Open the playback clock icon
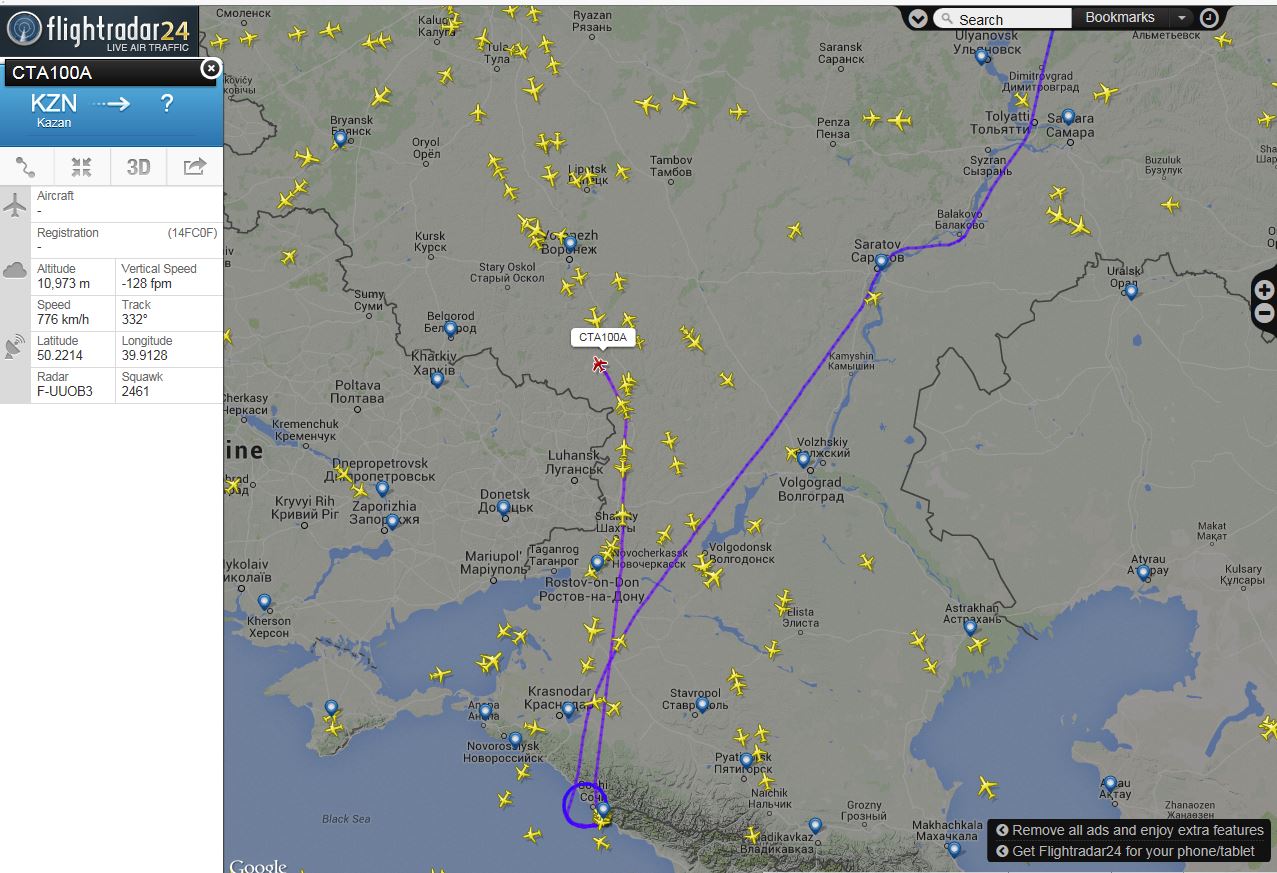 (x=1209, y=18)
